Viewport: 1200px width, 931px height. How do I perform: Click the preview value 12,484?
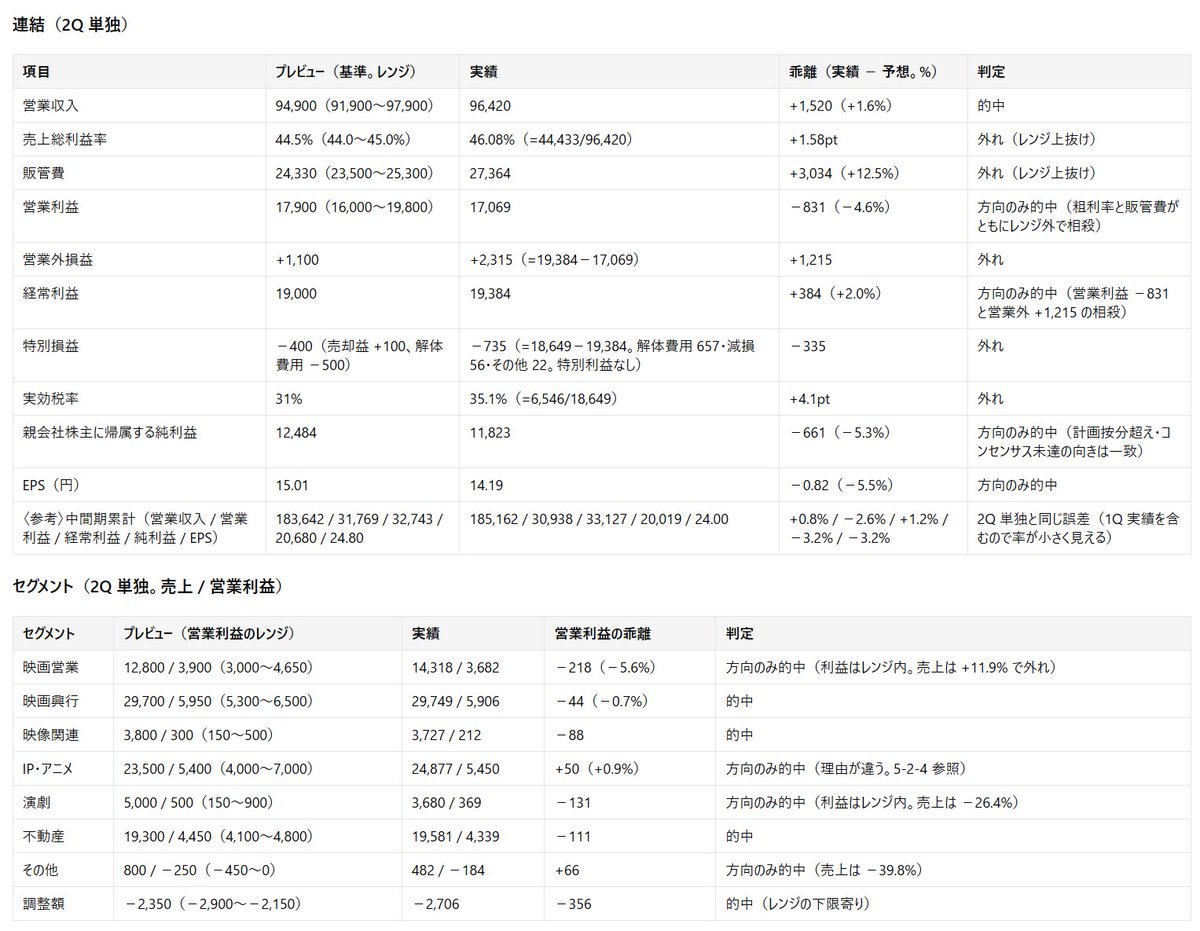tap(296, 432)
